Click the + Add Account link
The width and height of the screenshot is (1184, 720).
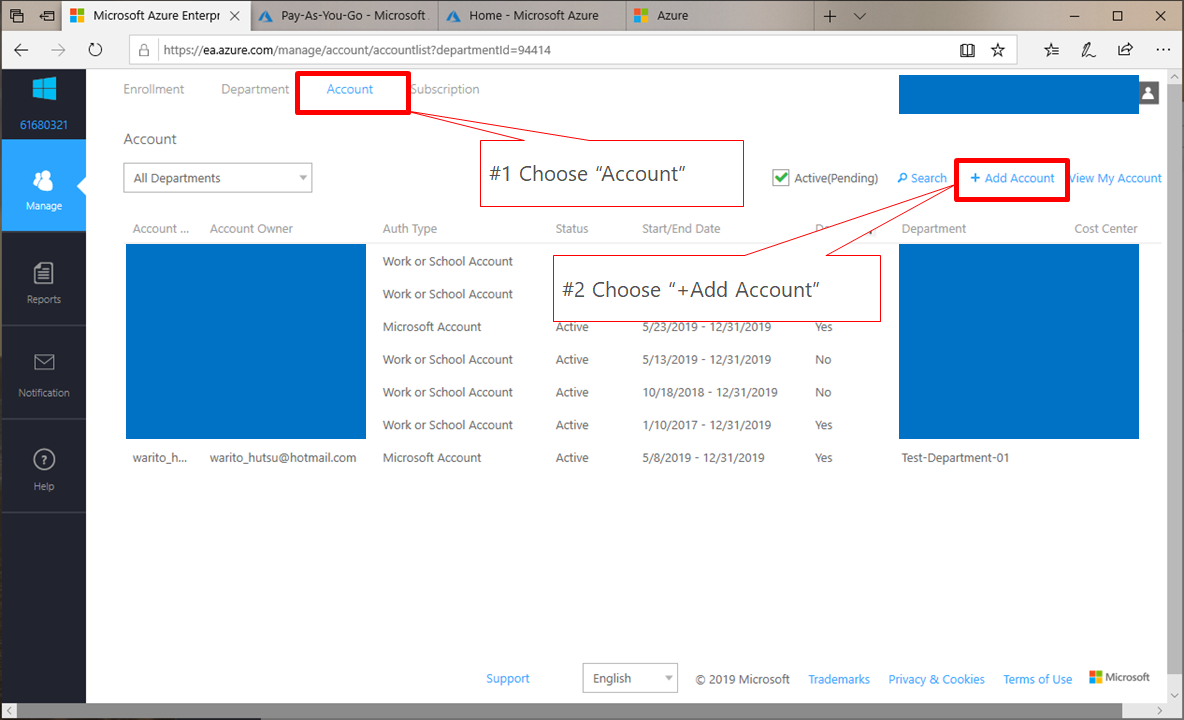click(x=1012, y=178)
